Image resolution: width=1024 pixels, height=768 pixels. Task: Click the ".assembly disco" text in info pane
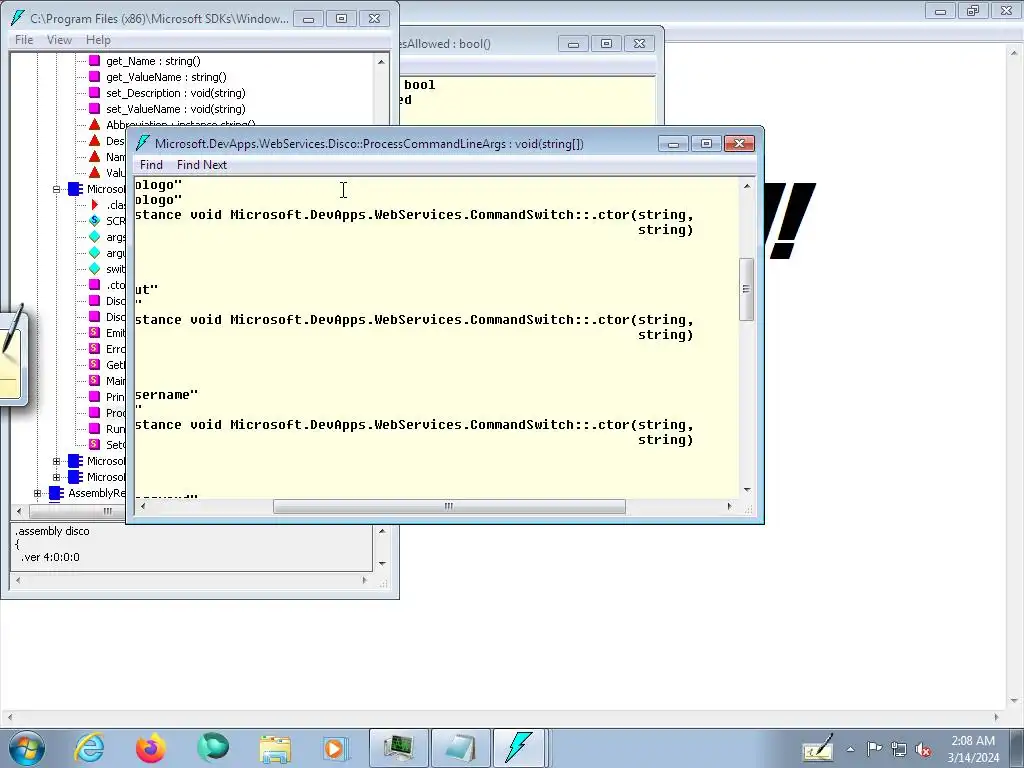(x=52, y=531)
